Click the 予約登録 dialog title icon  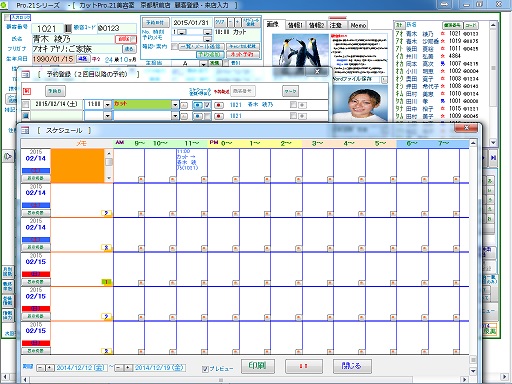point(26,74)
